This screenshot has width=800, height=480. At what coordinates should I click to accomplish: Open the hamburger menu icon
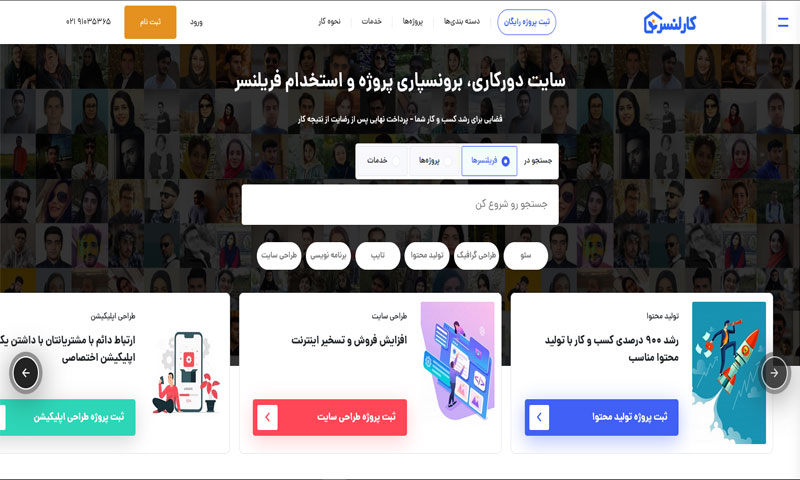(x=783, y=22)
